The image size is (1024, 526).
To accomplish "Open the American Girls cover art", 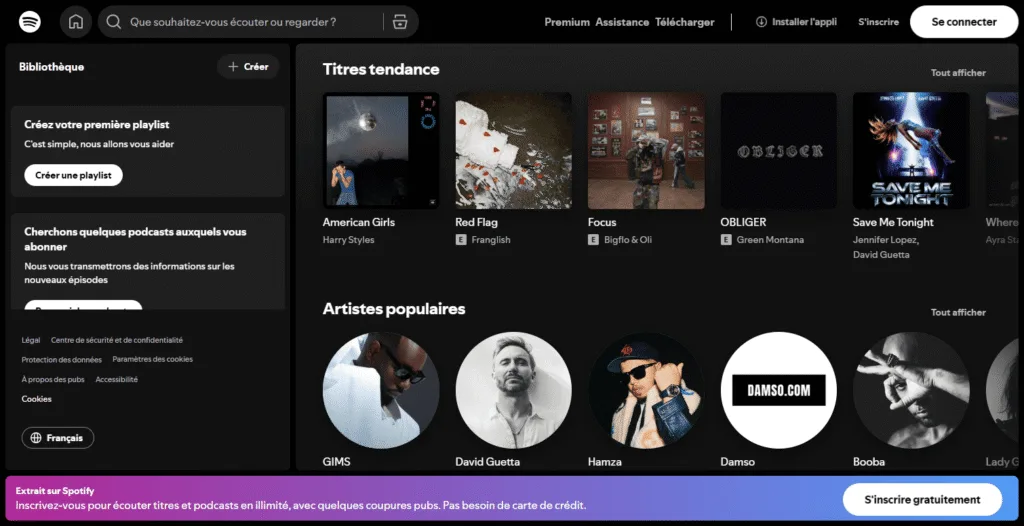I will (x=381, y=150).
